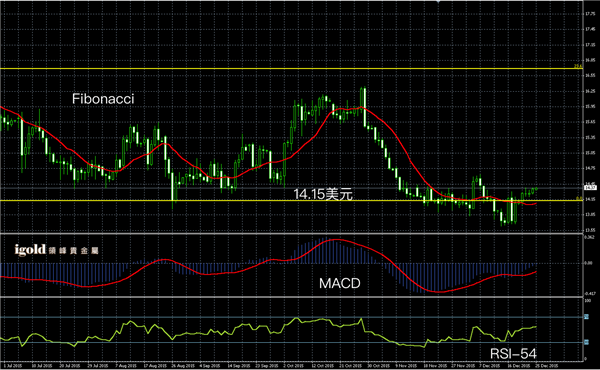The height and width of the screenshot is (370, 600).
Task: Select the 14.15美元 price annotation
Action: point(323,194)
